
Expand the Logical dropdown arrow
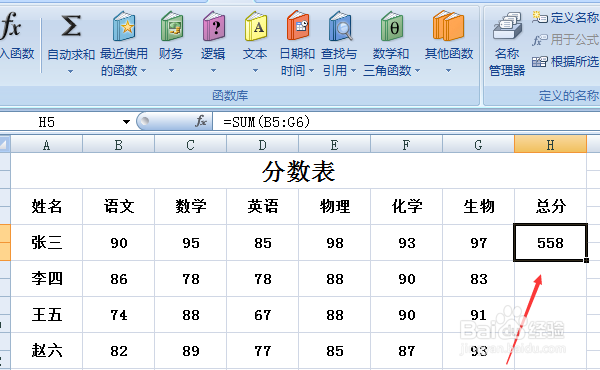coord(213,70)
